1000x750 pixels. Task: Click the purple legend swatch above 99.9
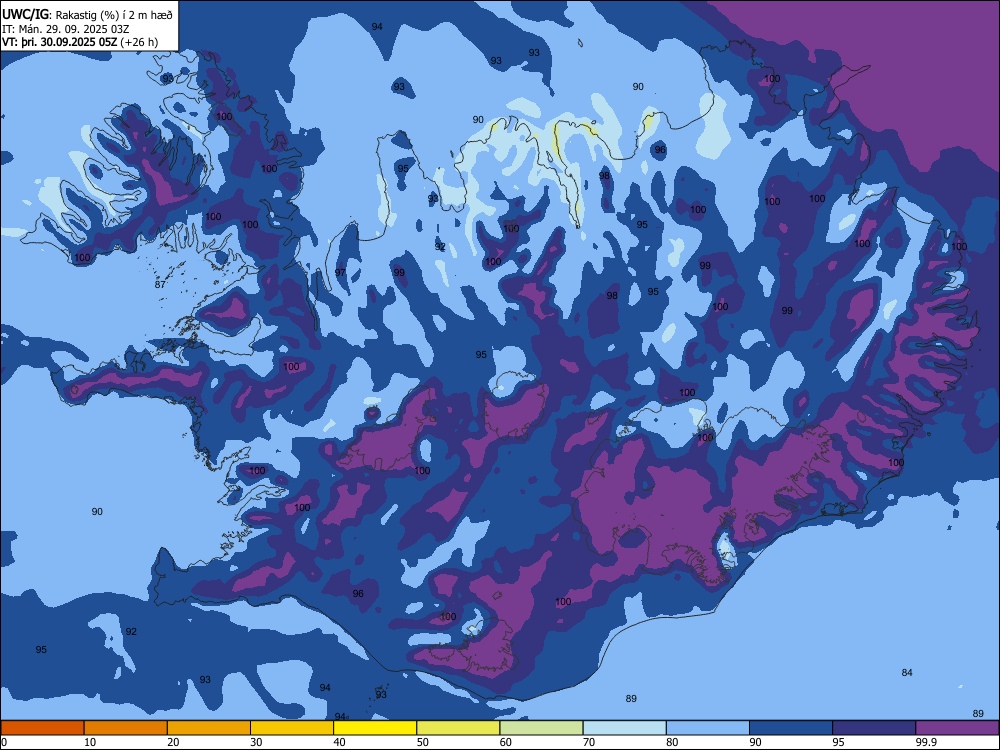pyautogui.click(x=957, y=728)
